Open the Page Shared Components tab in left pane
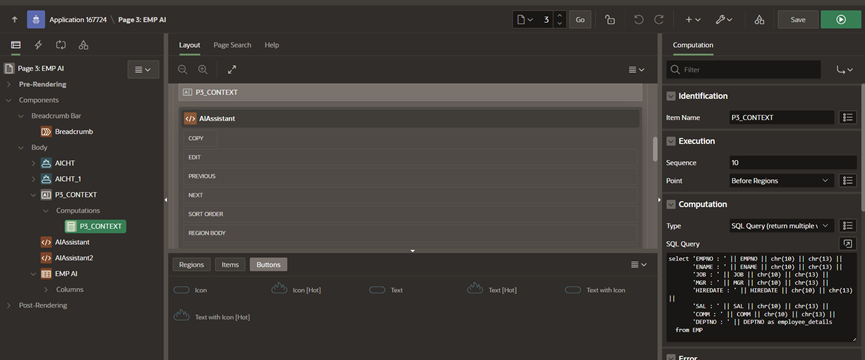The height and width of the screenshot is (360, 865). (83, 45)
